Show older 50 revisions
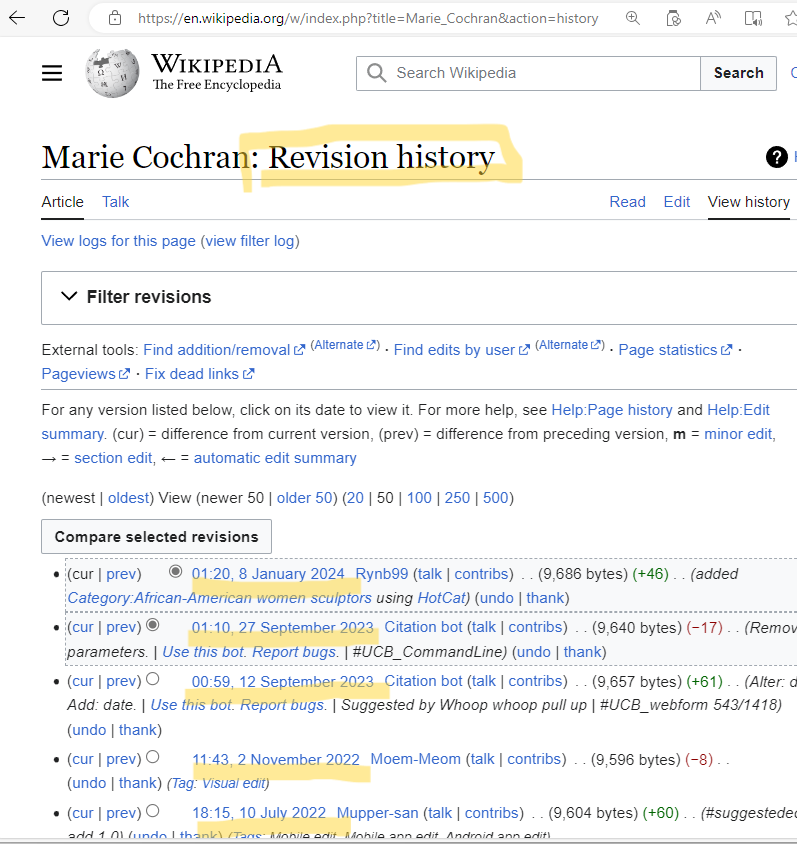The height and width of the screenshot is (844, 797). pos(304,498)
